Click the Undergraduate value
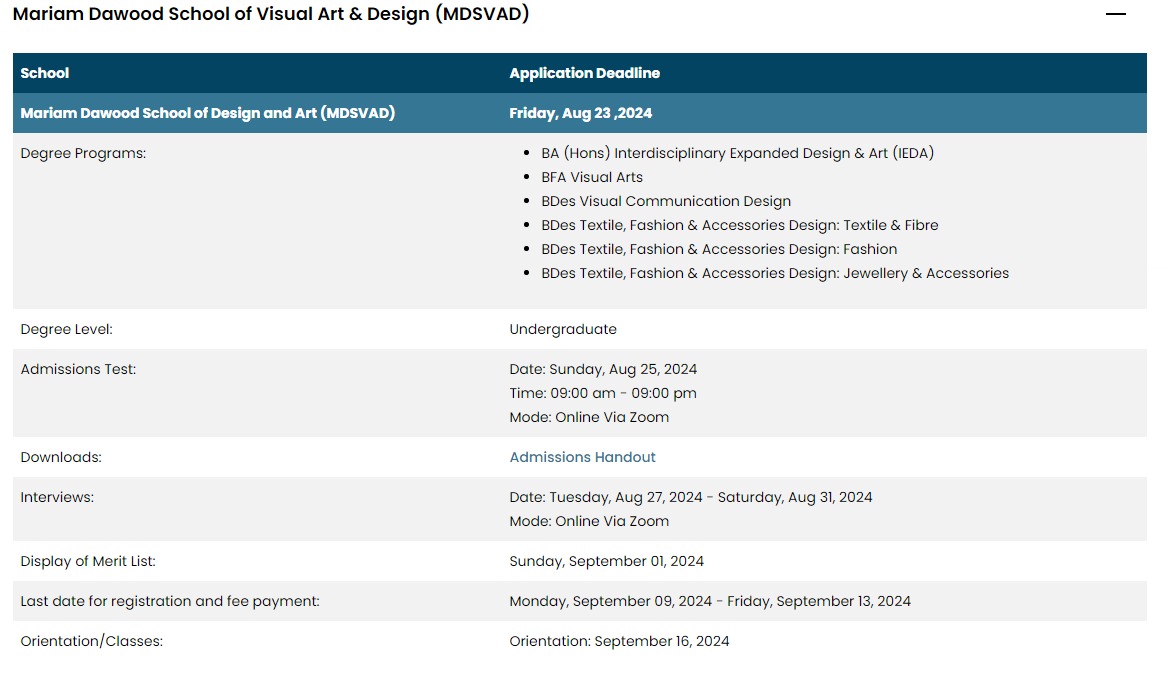This screenshot has width=1166, height=682. (x=563, y=329)
